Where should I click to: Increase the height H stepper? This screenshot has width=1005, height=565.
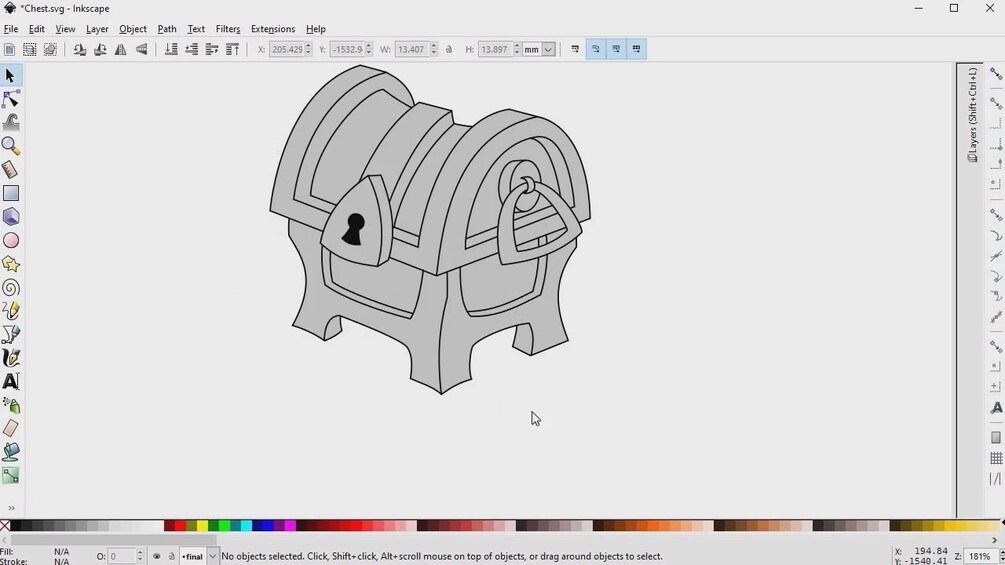[517, 46]
